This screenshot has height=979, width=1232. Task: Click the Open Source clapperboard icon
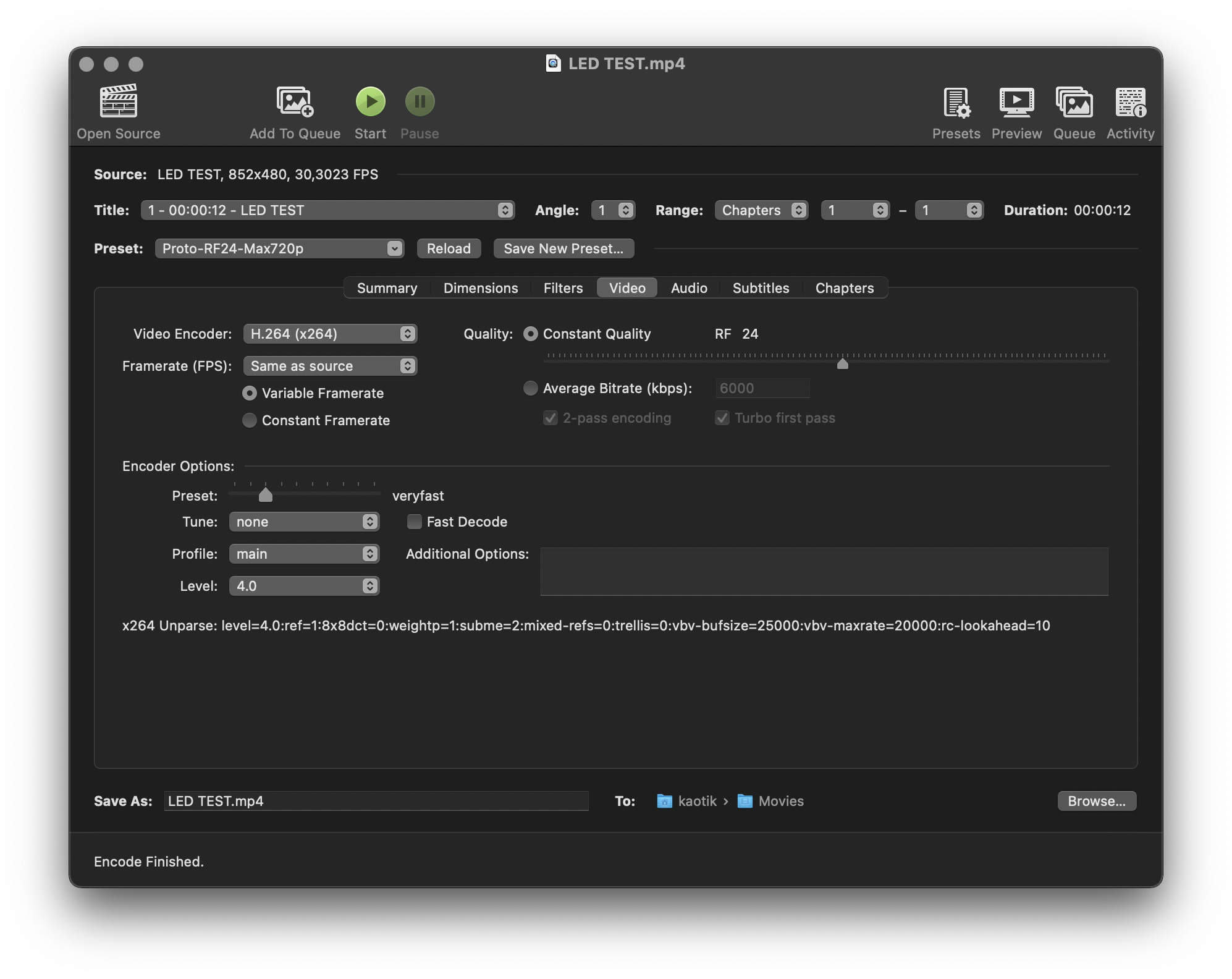pyautogui.click(x=118, y=101)
